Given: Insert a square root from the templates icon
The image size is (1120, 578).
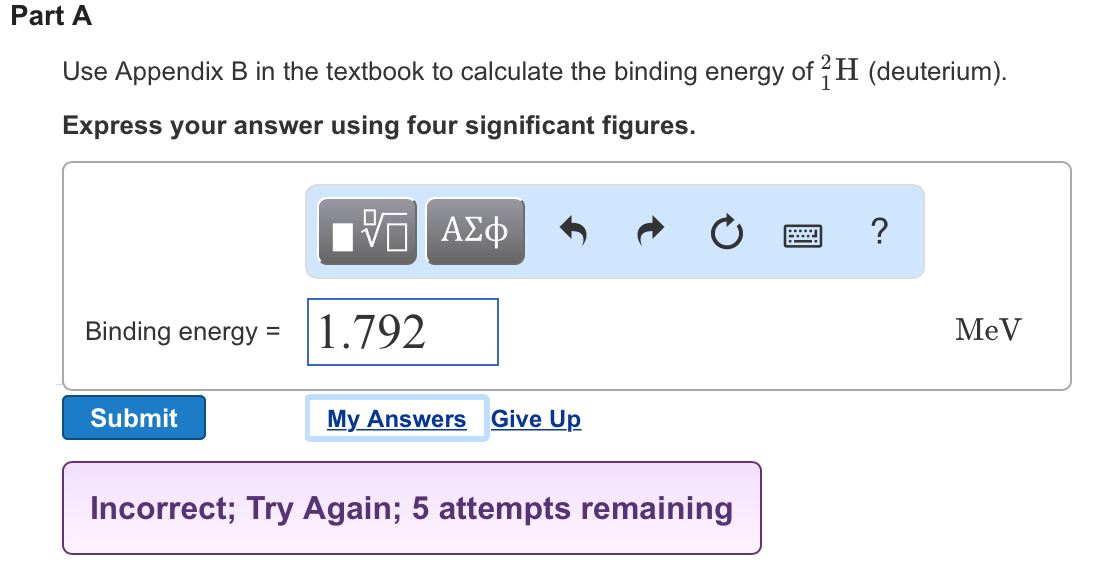Looking at the screenshot, I should point(366,231).
